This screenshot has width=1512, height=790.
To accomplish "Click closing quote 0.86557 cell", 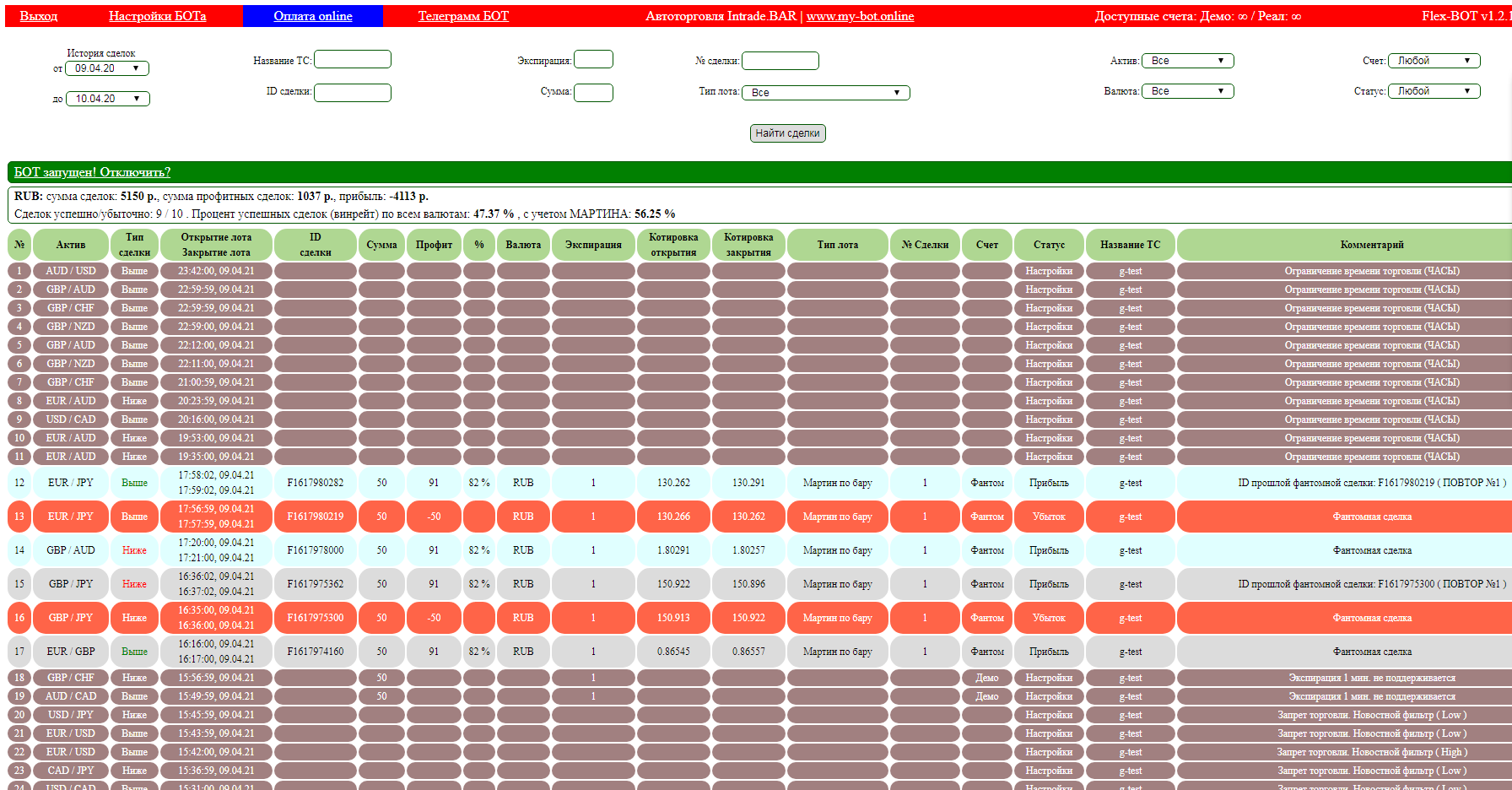I will click(748, 652).
